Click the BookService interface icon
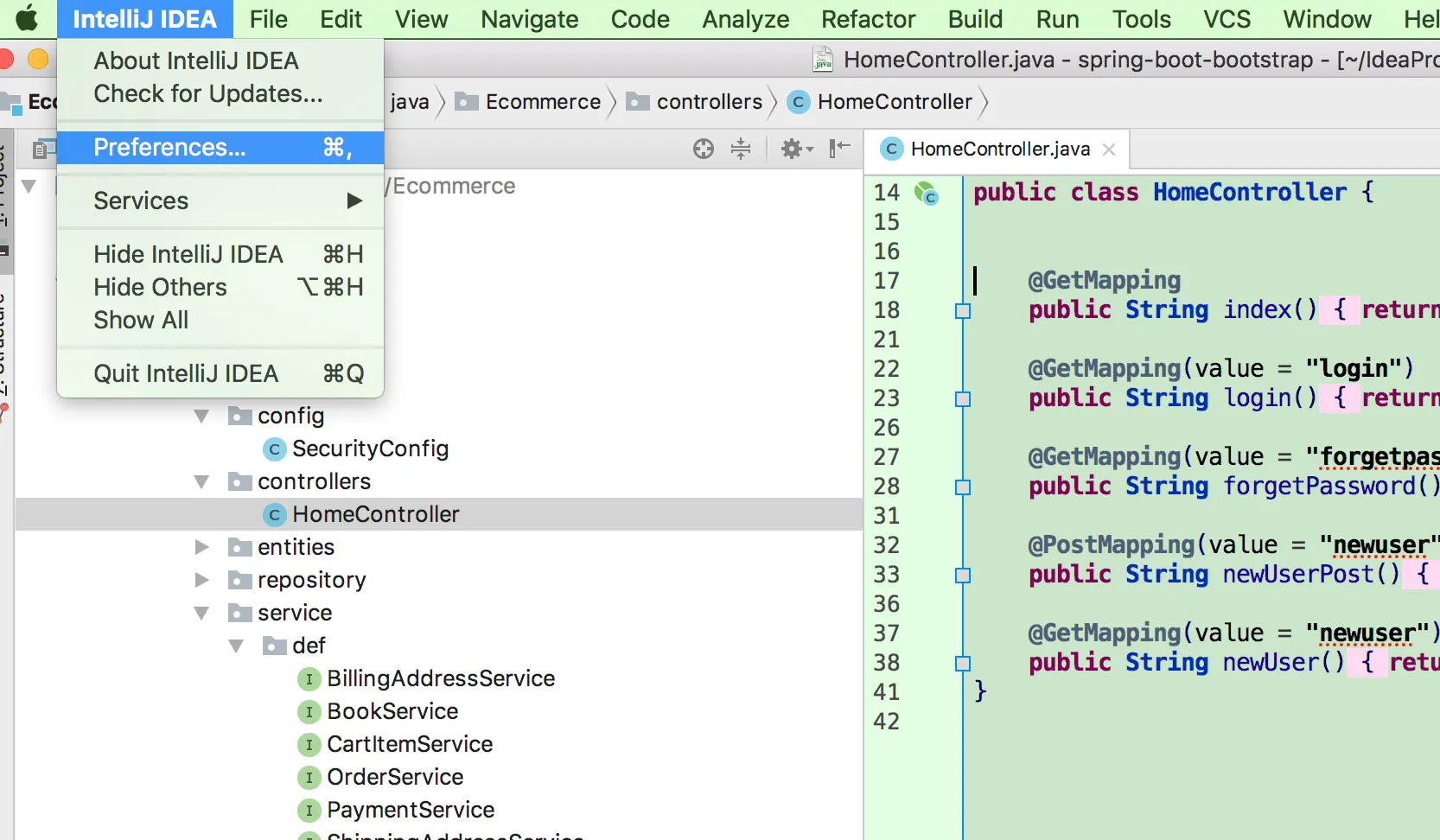The width and height of the screenshot is (1440, 840). (x=309, y=712)
